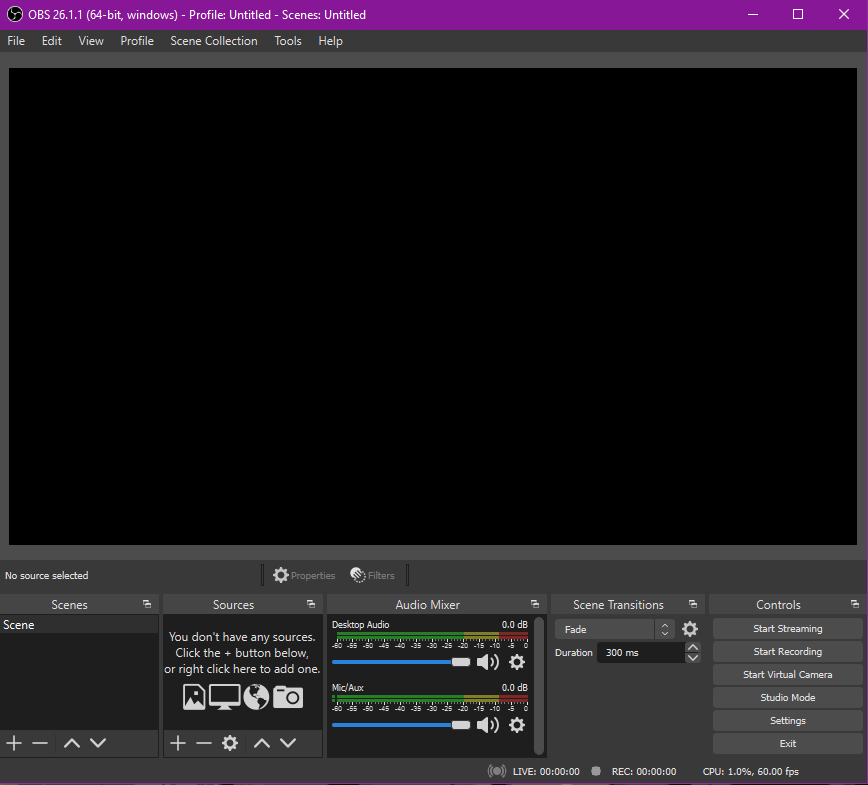Click Start Streaming button
Image resolution: width=868 pixels, height=785 pixels.
787,629
